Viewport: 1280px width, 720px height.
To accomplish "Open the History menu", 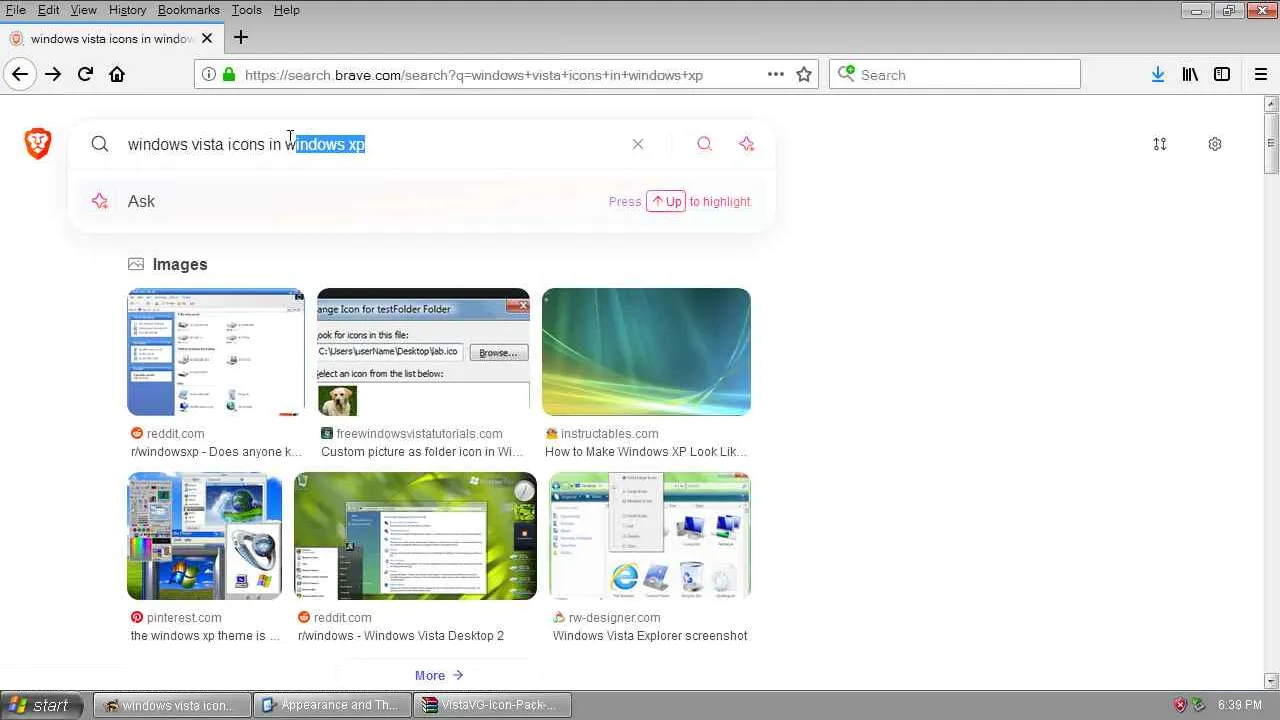I will [x=127, y=10].
